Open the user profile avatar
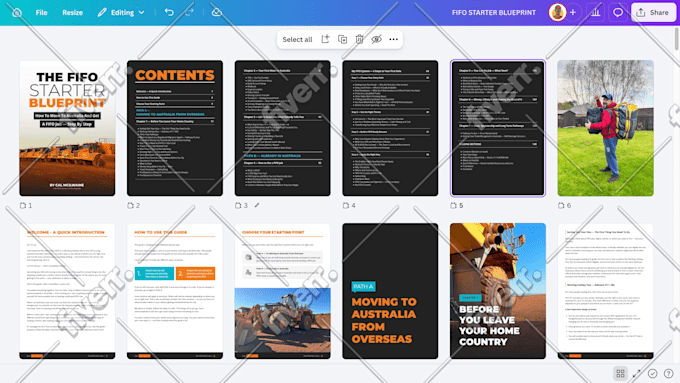Screen dimensions: 680x383 click(x=557, y=12)
